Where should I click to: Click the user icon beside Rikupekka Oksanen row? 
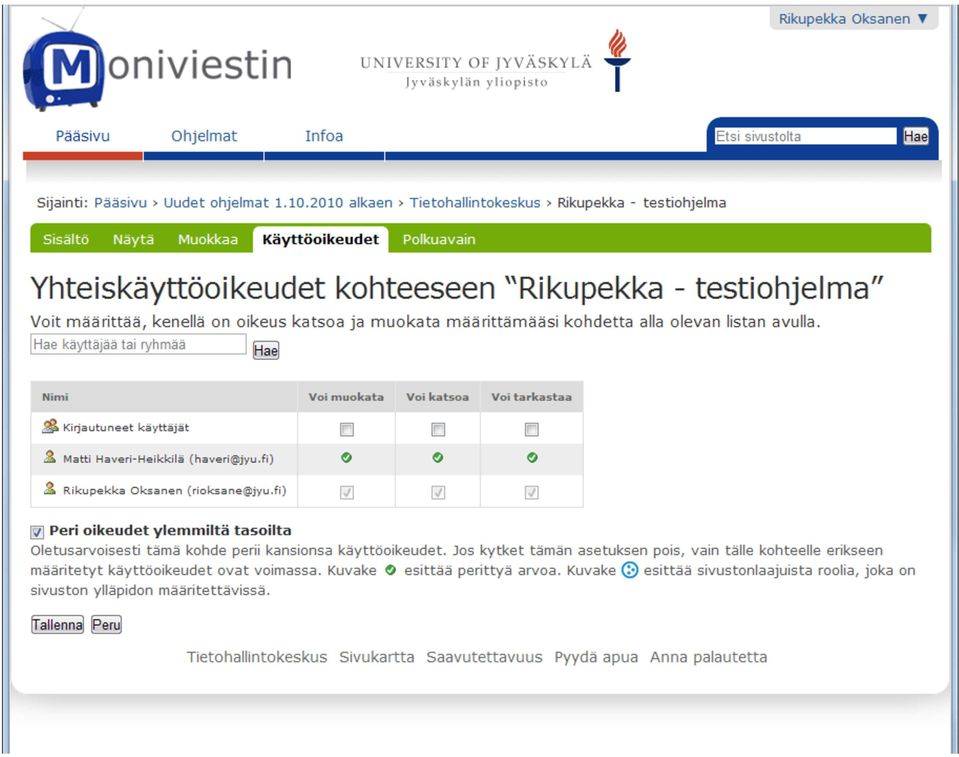pos(50,489)
